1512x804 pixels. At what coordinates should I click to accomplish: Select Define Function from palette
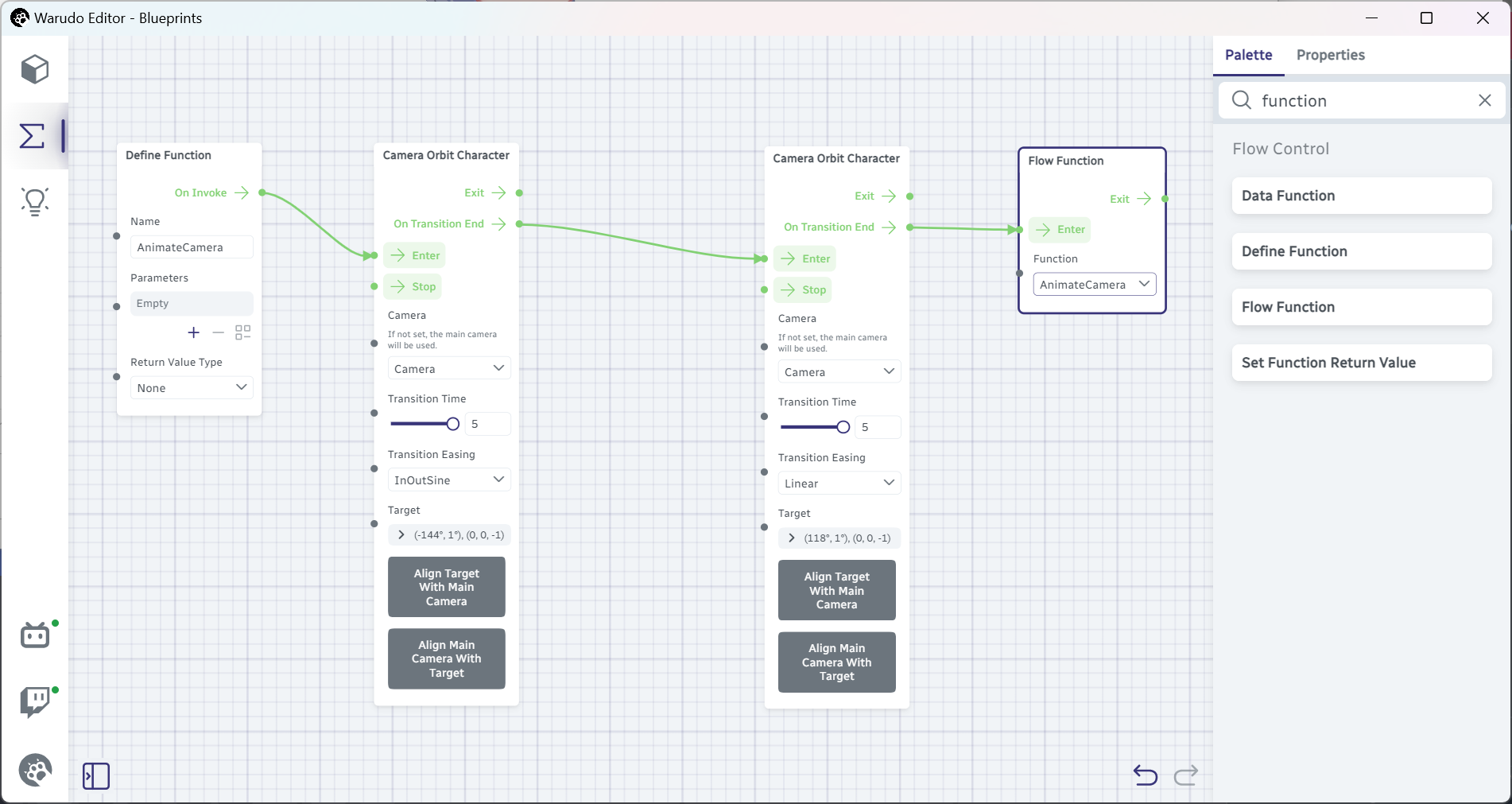(1361, 251)
